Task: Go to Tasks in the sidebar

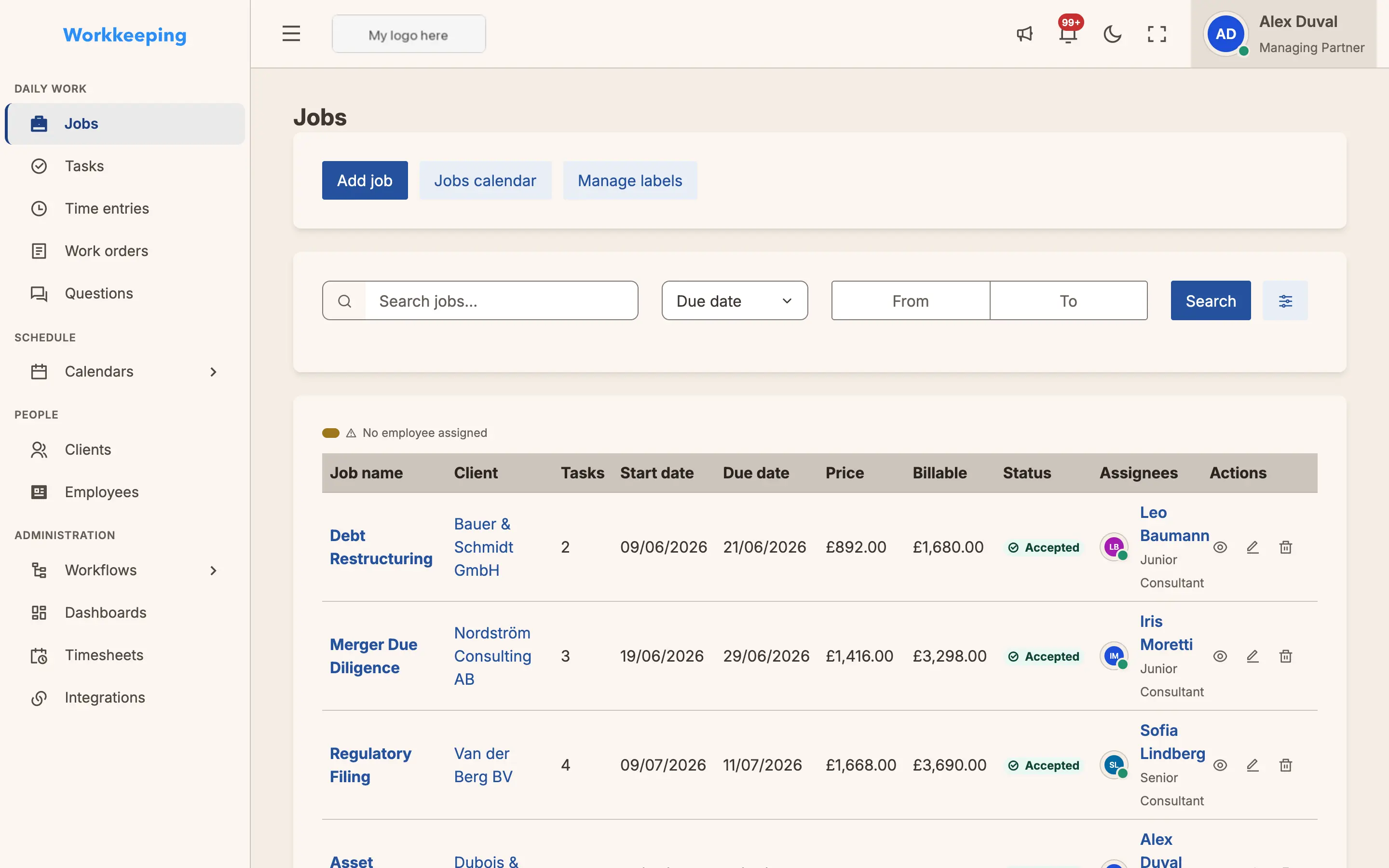Action: [x=124, y=166]
